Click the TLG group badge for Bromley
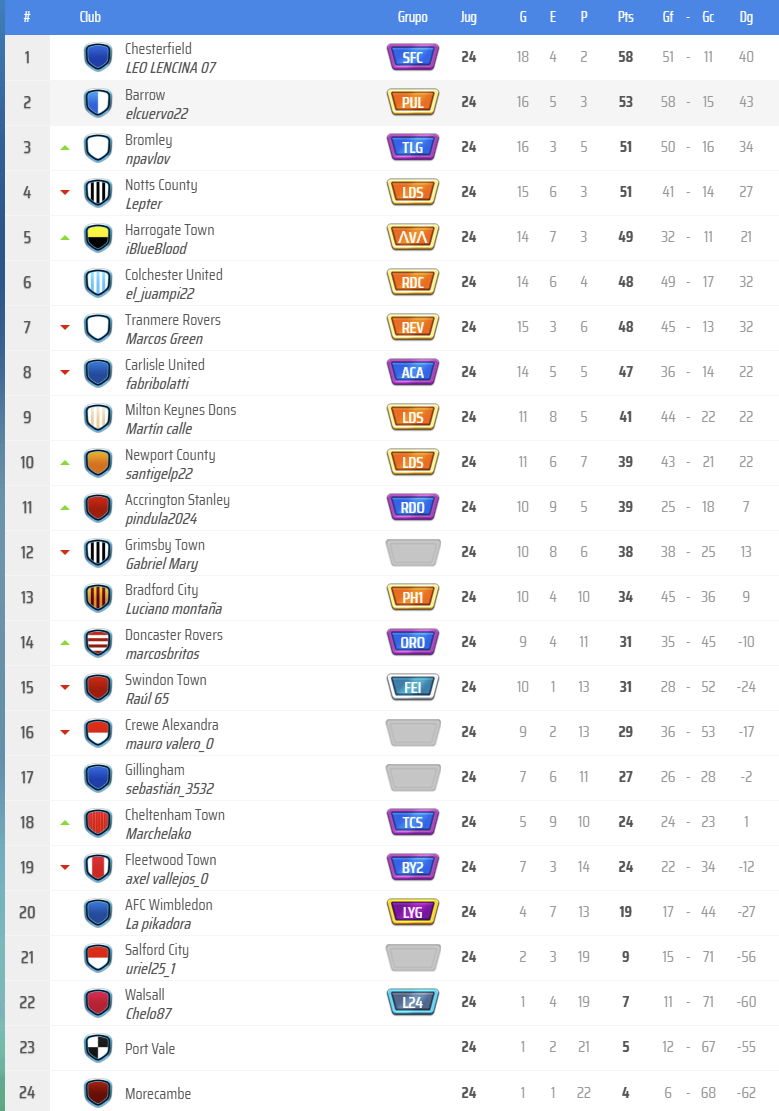Image resolution: width=779 pixels, height=1111 pixels. [x=412, y=147]
